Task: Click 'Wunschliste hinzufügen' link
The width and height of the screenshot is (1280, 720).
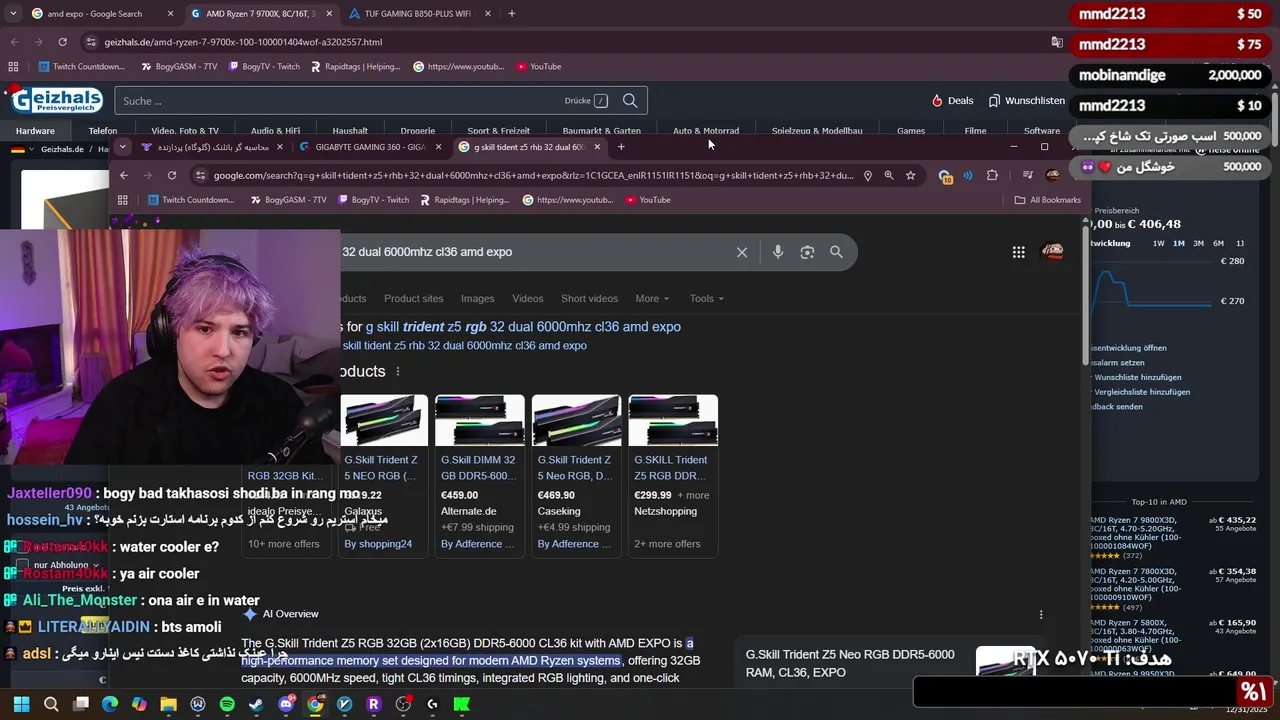Action: coord(1137,377)
